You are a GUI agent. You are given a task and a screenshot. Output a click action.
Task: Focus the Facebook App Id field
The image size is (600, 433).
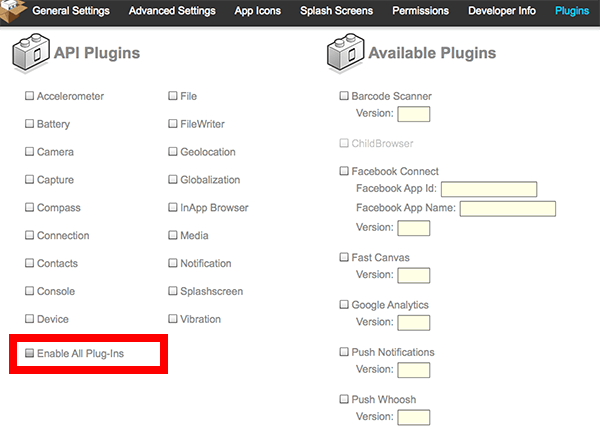tap(489, 189)
